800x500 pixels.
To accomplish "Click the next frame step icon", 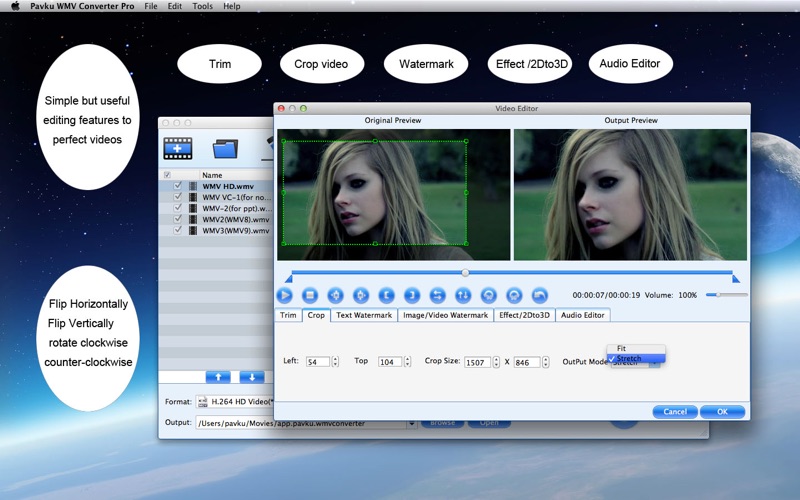I will [x=361, y=295].
